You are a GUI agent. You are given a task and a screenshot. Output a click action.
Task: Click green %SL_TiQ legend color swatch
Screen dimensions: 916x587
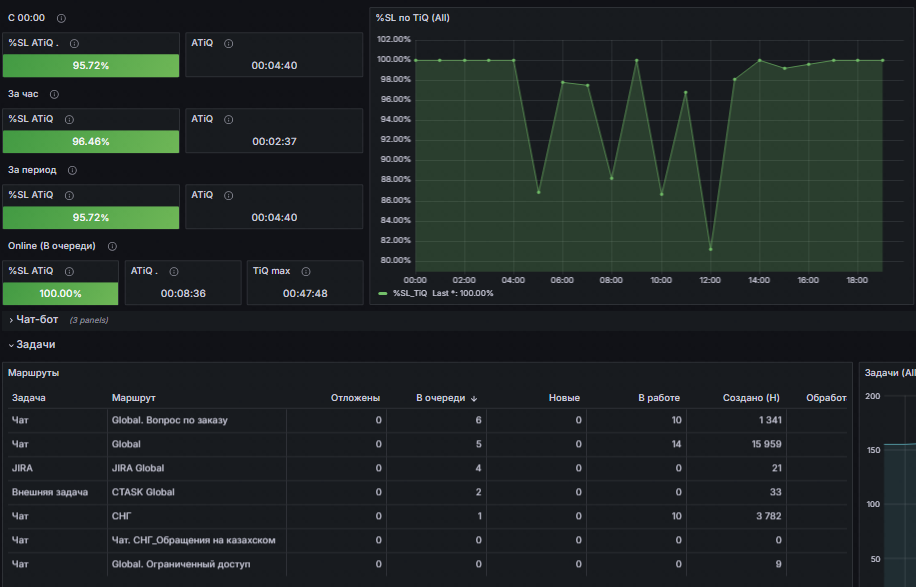383,293
